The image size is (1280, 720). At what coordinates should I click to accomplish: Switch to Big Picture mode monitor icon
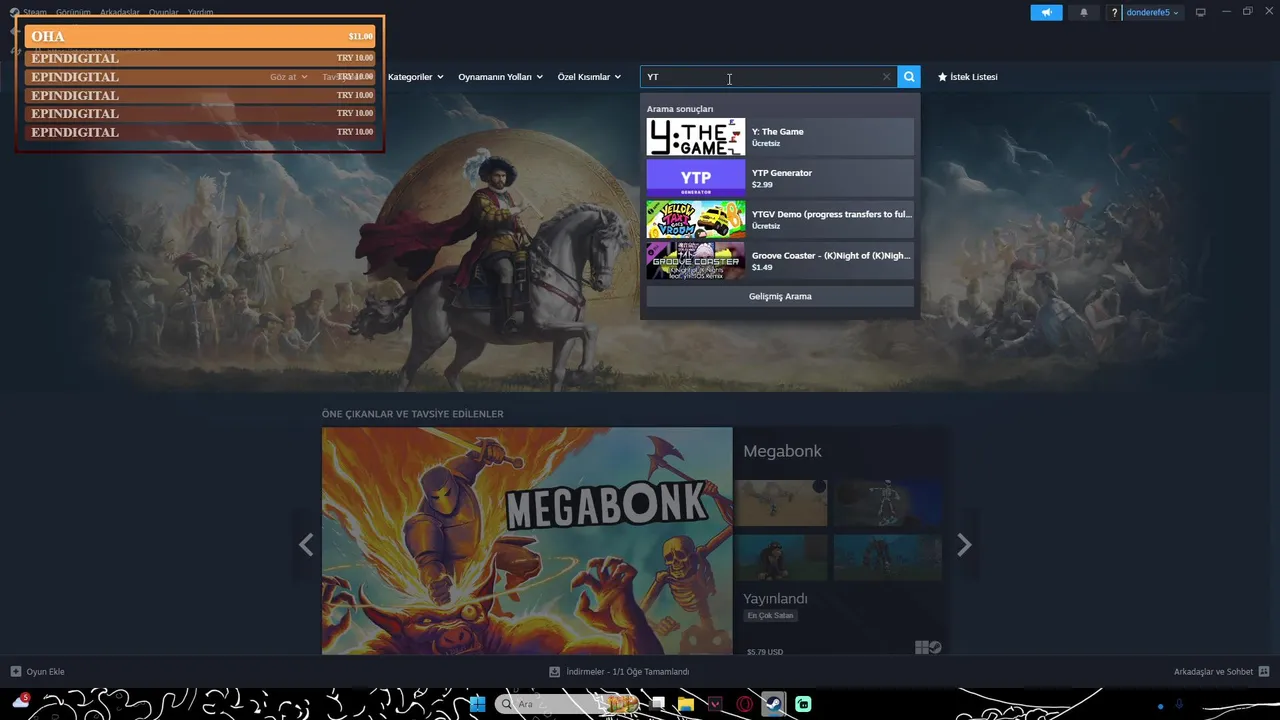[x=1201, y=13]
